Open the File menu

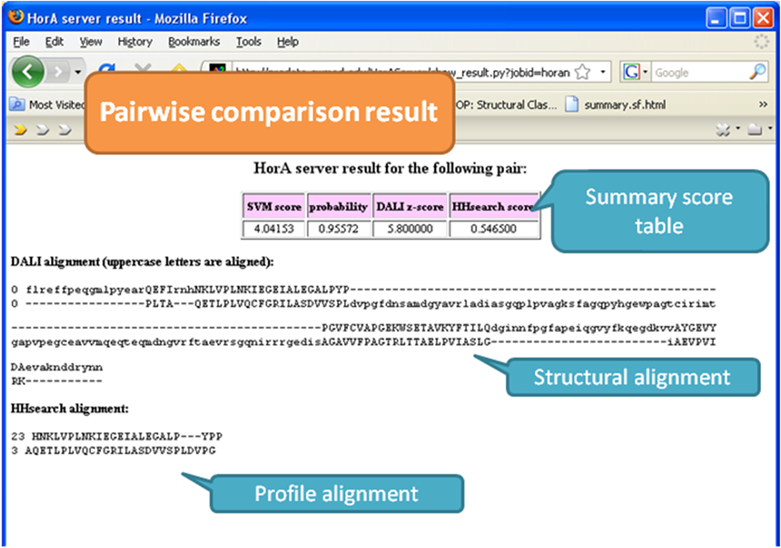(x=21, y=42)
